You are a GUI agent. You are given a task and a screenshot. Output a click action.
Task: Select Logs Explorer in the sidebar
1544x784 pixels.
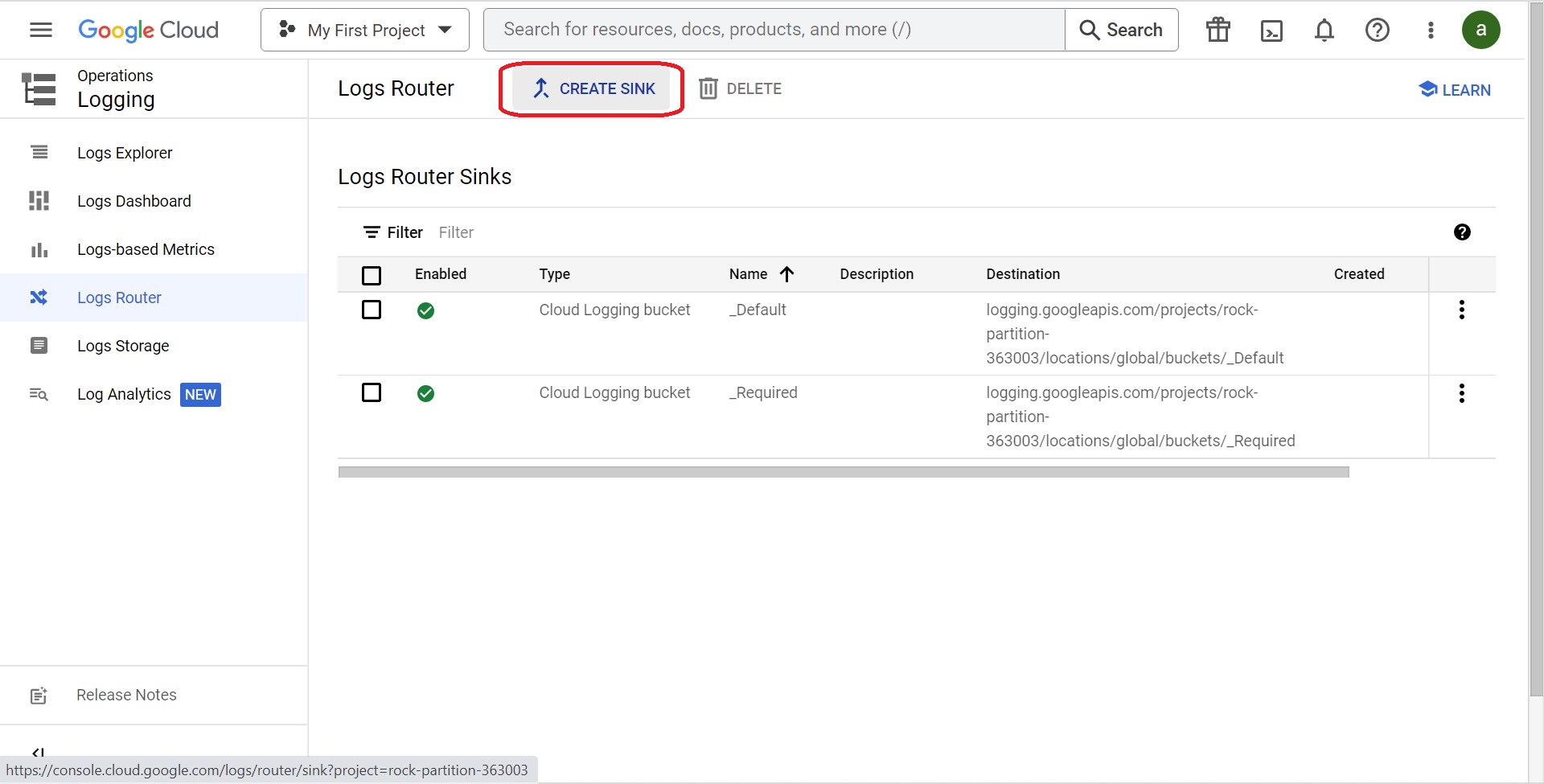coord(125,152)
